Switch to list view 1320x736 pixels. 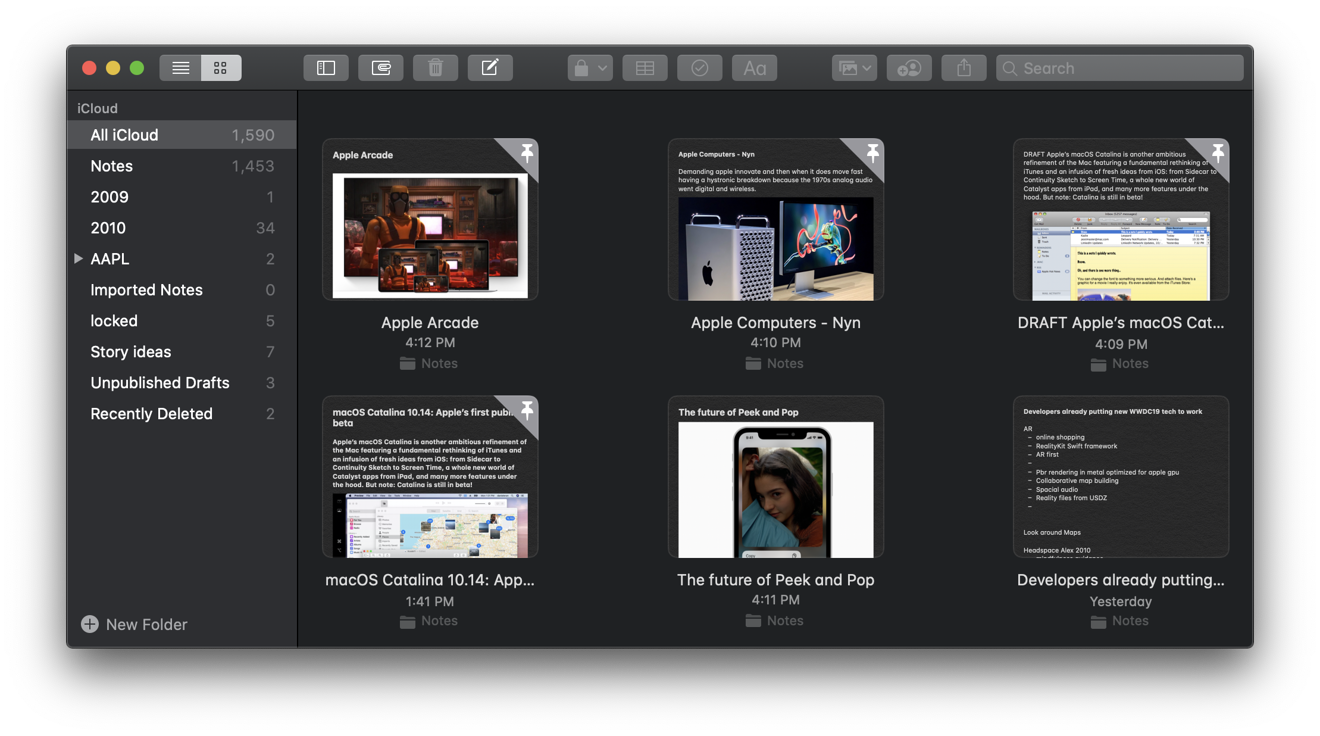click(x=180, y=68)
